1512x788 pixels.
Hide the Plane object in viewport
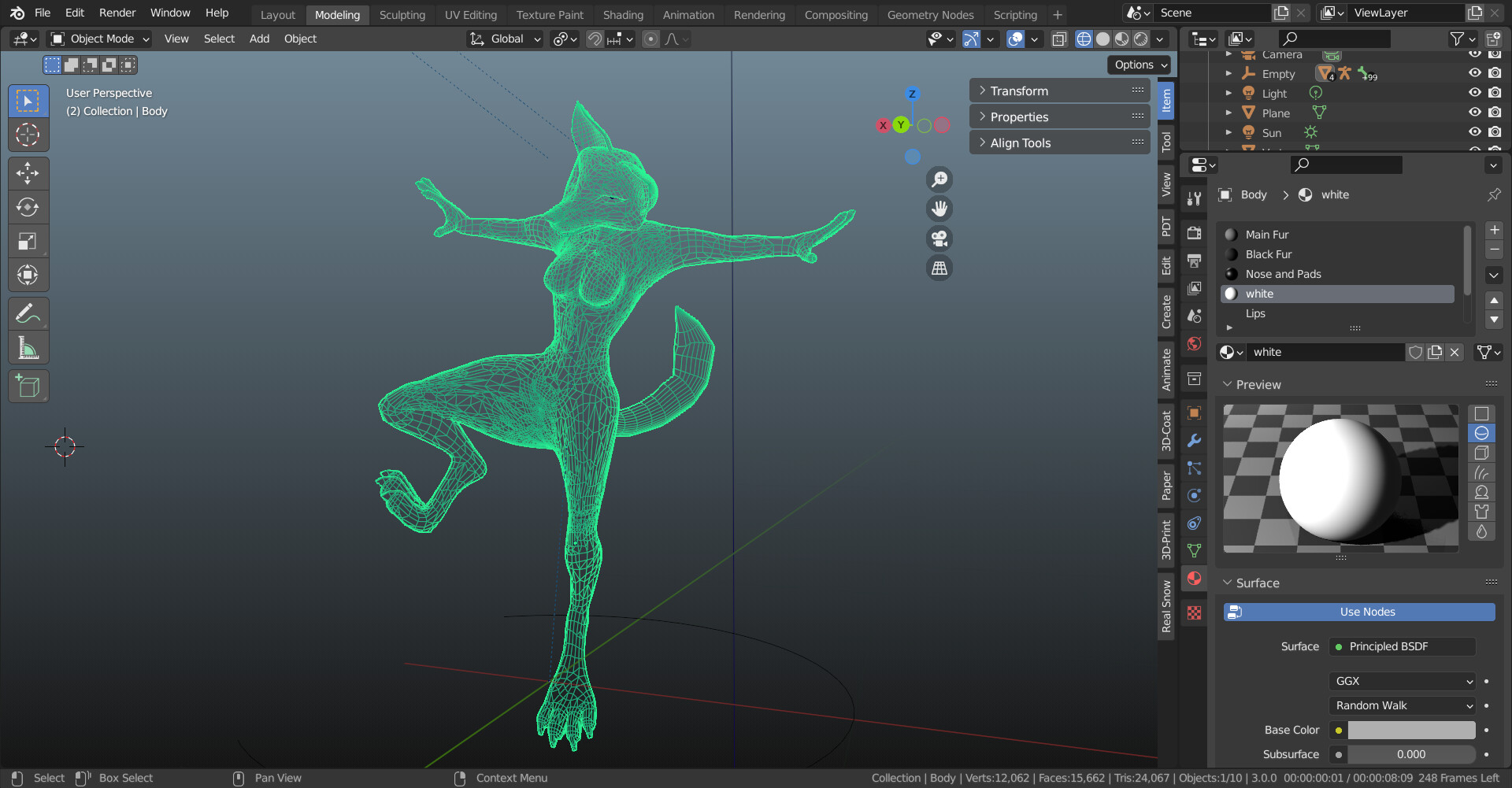point(1473,112)
